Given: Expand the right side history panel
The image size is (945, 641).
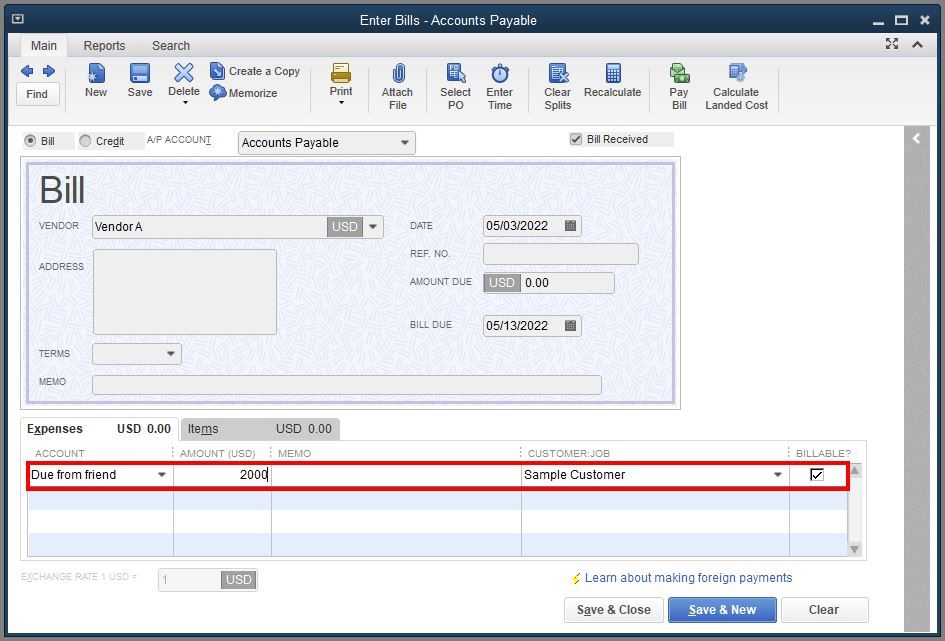Looking at the screenshot, I should pos(916,139).
